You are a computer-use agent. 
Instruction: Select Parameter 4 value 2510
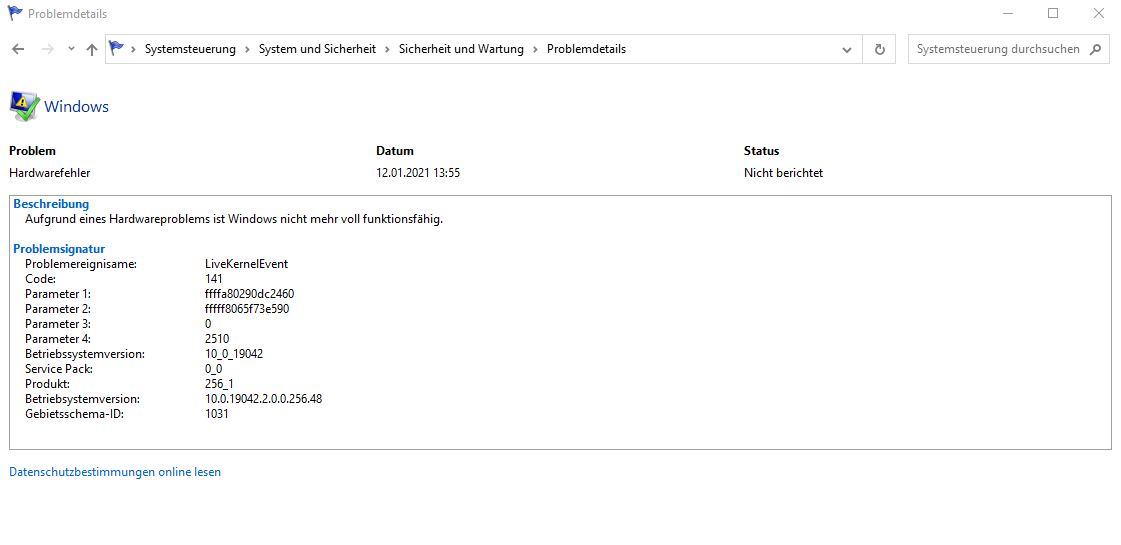tap(217, 338)
